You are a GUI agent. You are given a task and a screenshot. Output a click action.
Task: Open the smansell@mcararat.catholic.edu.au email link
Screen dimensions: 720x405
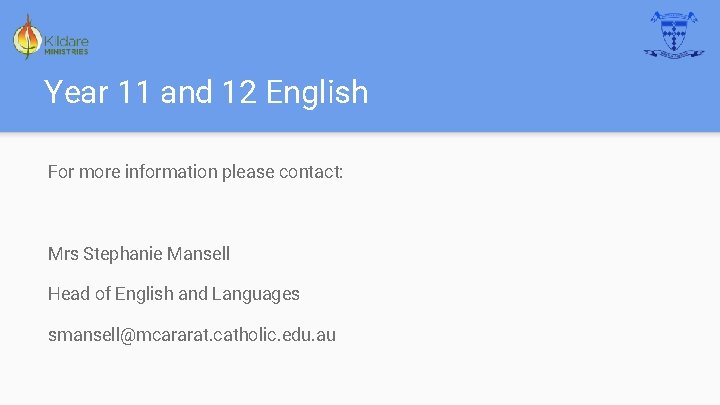tap(192, 335)
